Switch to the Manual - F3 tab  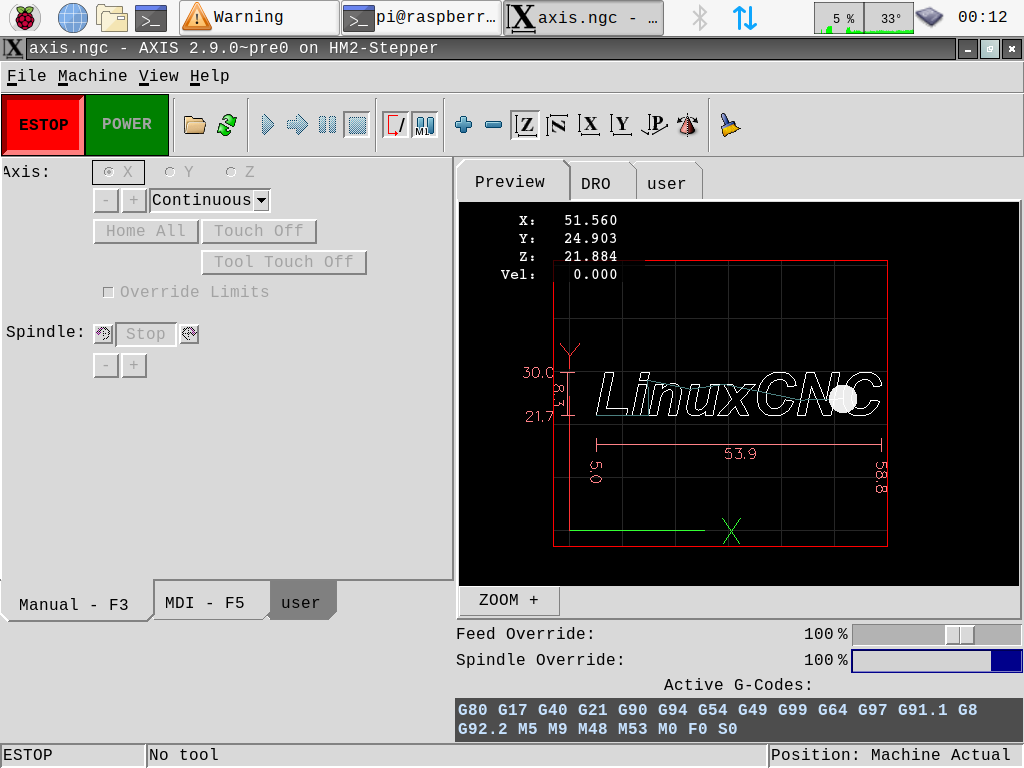pos(74,604)
